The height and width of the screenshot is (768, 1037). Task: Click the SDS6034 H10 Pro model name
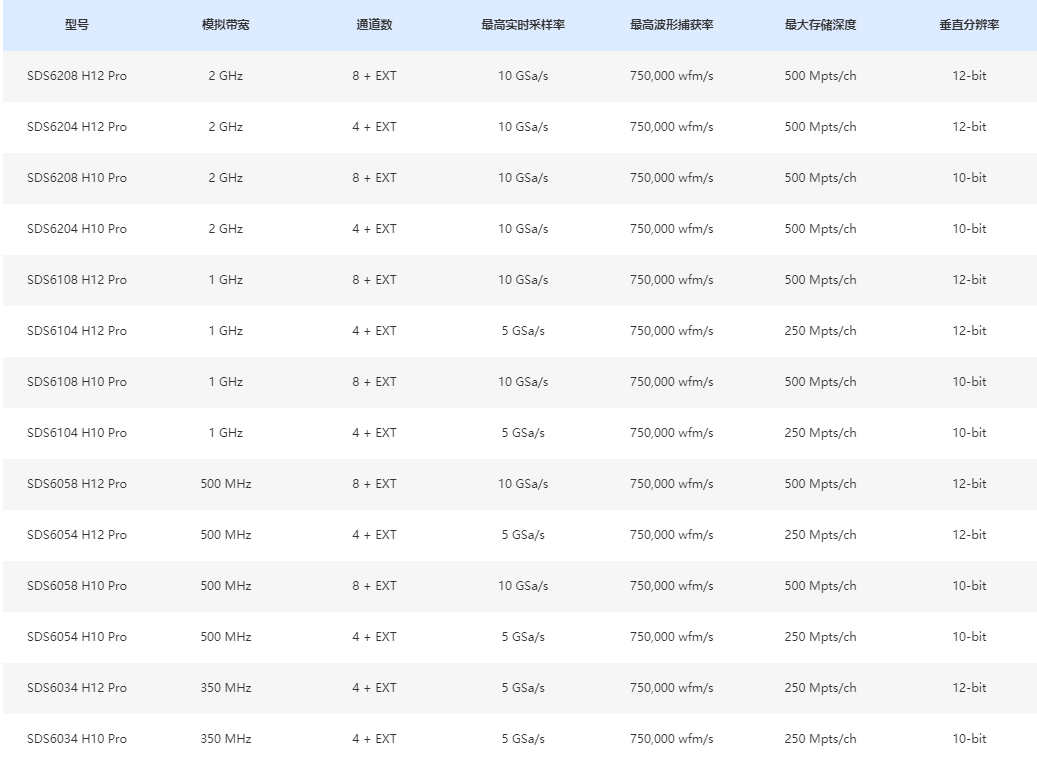77,739
